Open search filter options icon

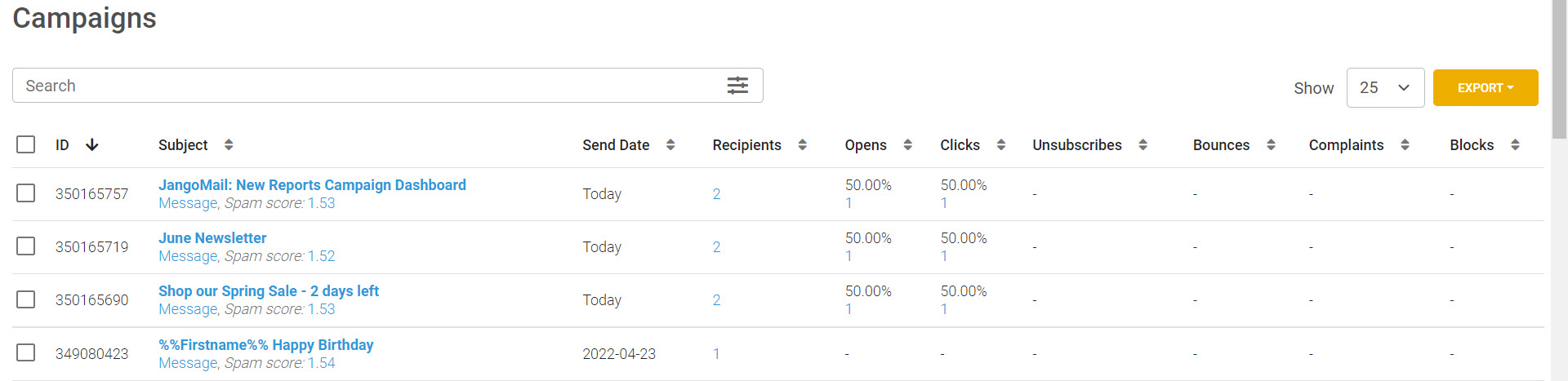pos(737,86)
